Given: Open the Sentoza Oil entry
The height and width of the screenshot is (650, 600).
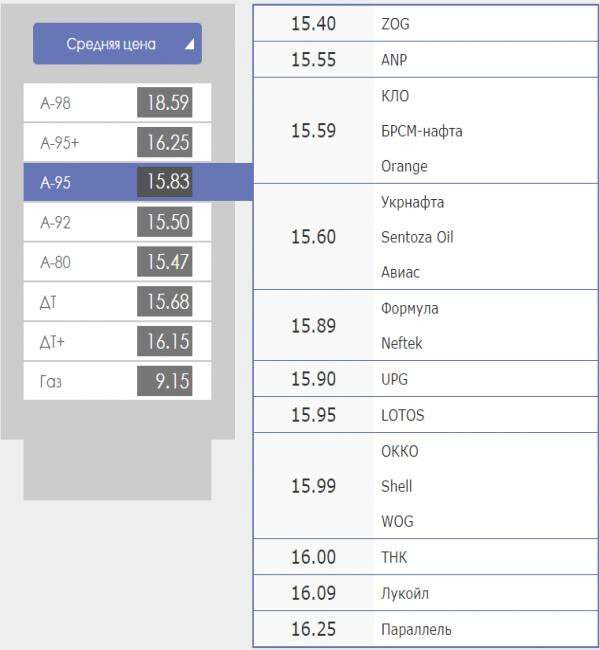Looking at the screenshot, I should tap(417, 237).
